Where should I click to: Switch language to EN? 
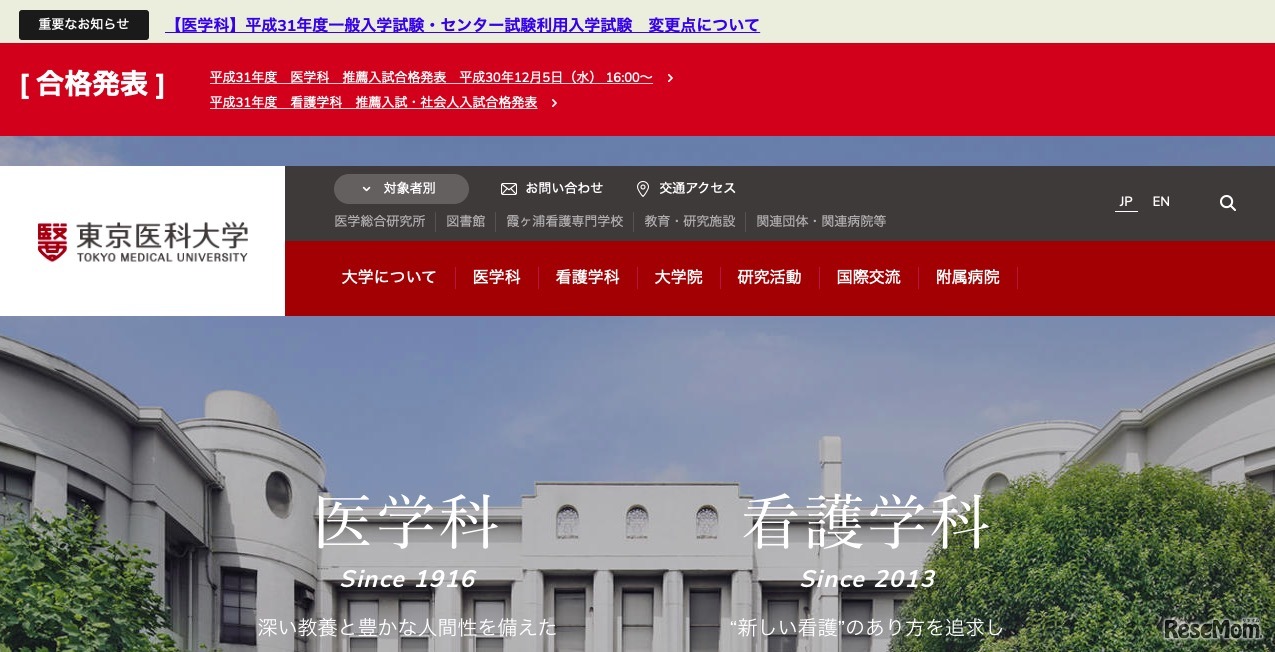(x=1160, y=201)
